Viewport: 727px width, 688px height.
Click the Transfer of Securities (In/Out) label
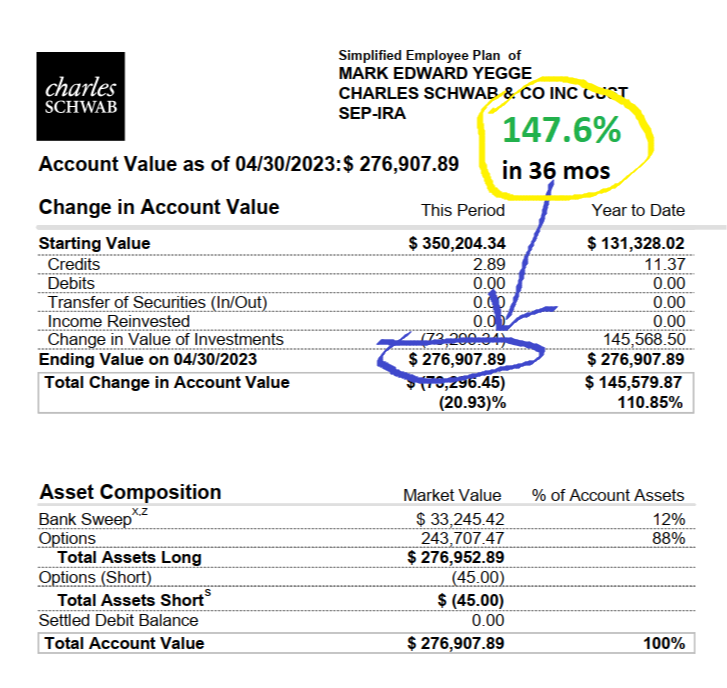coord(157,302)
